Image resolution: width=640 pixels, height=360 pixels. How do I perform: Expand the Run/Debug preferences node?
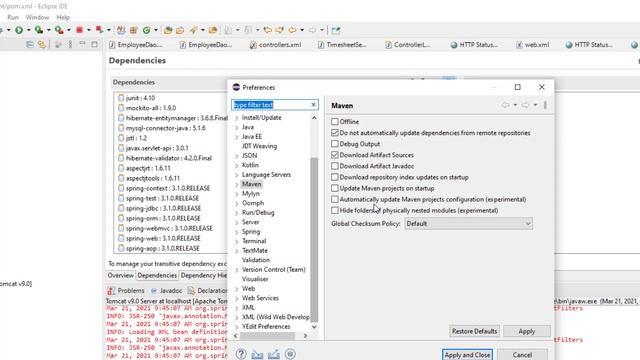(237, 213)
